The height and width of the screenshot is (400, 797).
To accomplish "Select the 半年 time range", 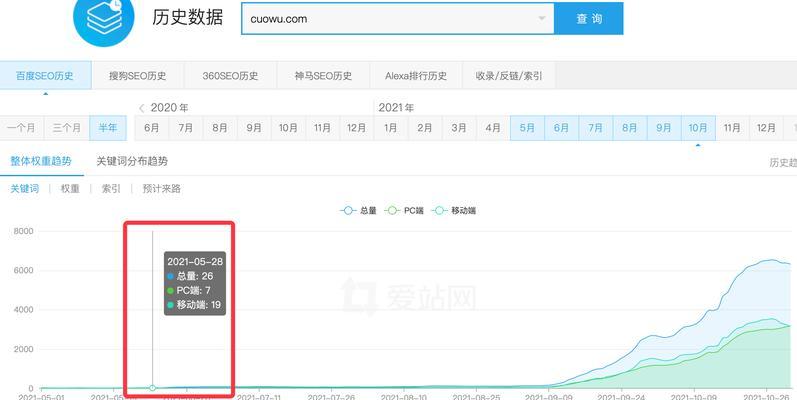I will [x=108, y=128].
